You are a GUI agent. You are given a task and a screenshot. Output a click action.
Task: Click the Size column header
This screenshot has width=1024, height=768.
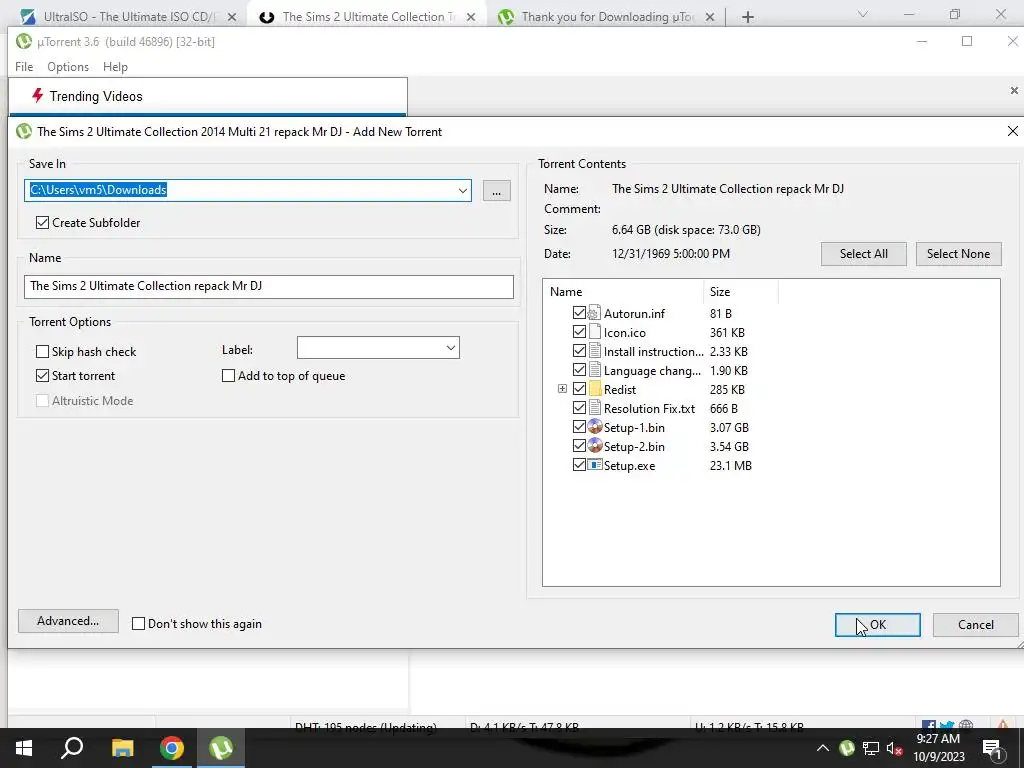click(740, 291)
